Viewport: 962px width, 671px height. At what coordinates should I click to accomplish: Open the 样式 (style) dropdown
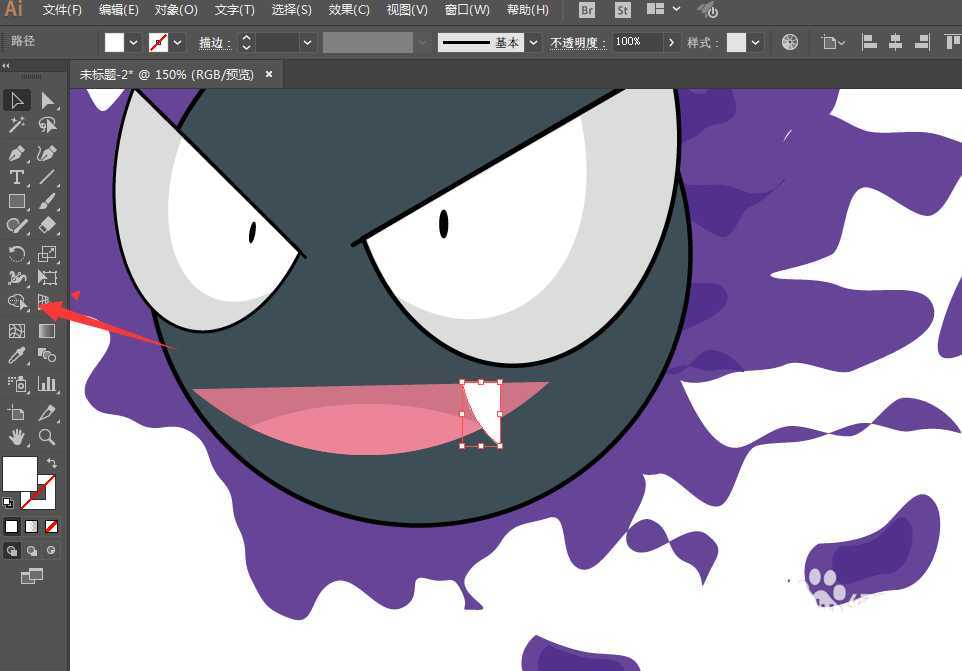click(x=755, y=42)
